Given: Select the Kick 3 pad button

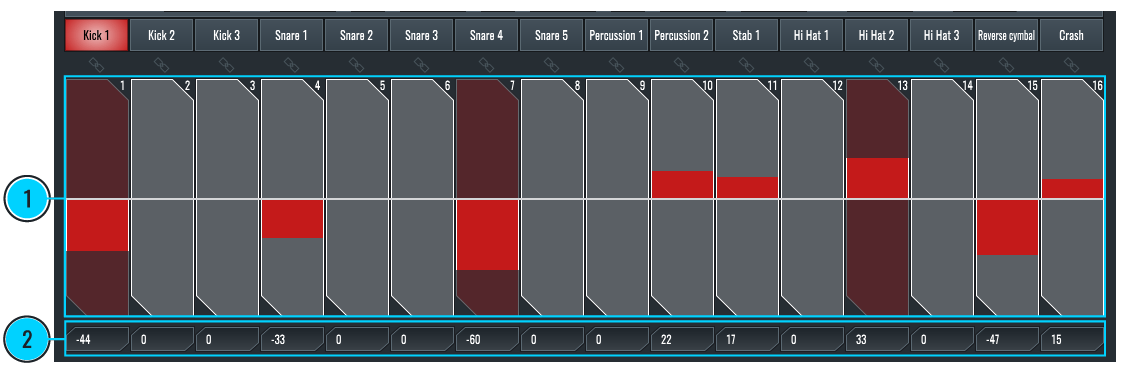Looking at the screenshot, I should pyautogui.click(x=227, y=35).
